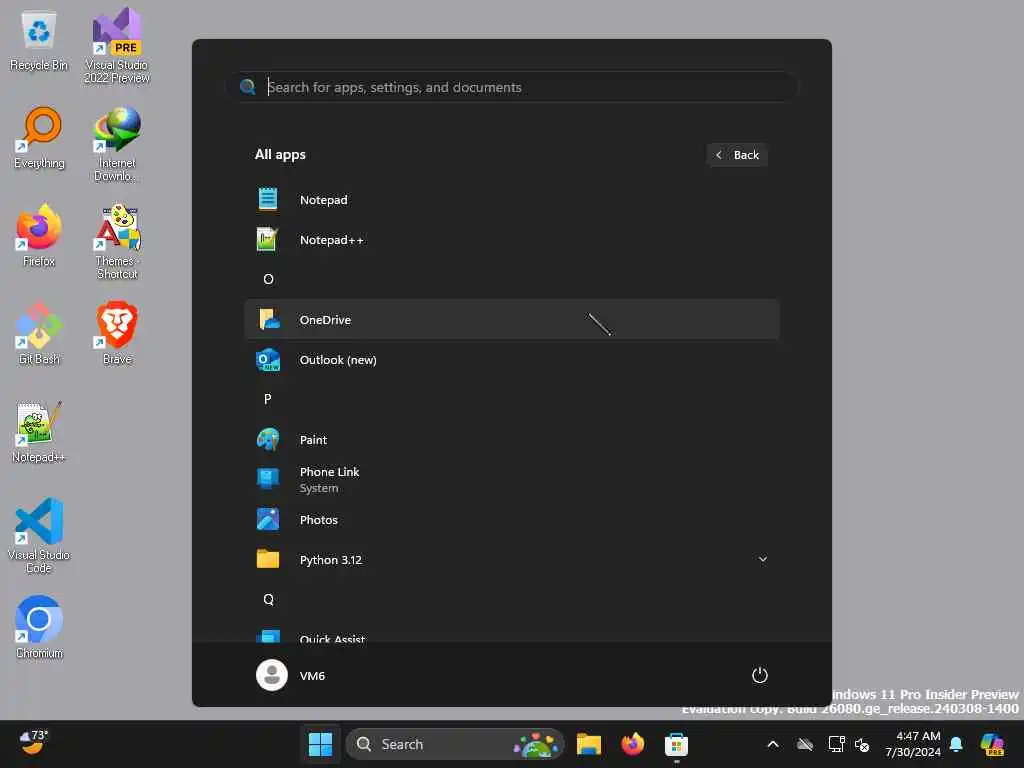The width and height of the screenshot is (1024, 768).
Task: Focus the Start menu search field
Action: [512, 87]
